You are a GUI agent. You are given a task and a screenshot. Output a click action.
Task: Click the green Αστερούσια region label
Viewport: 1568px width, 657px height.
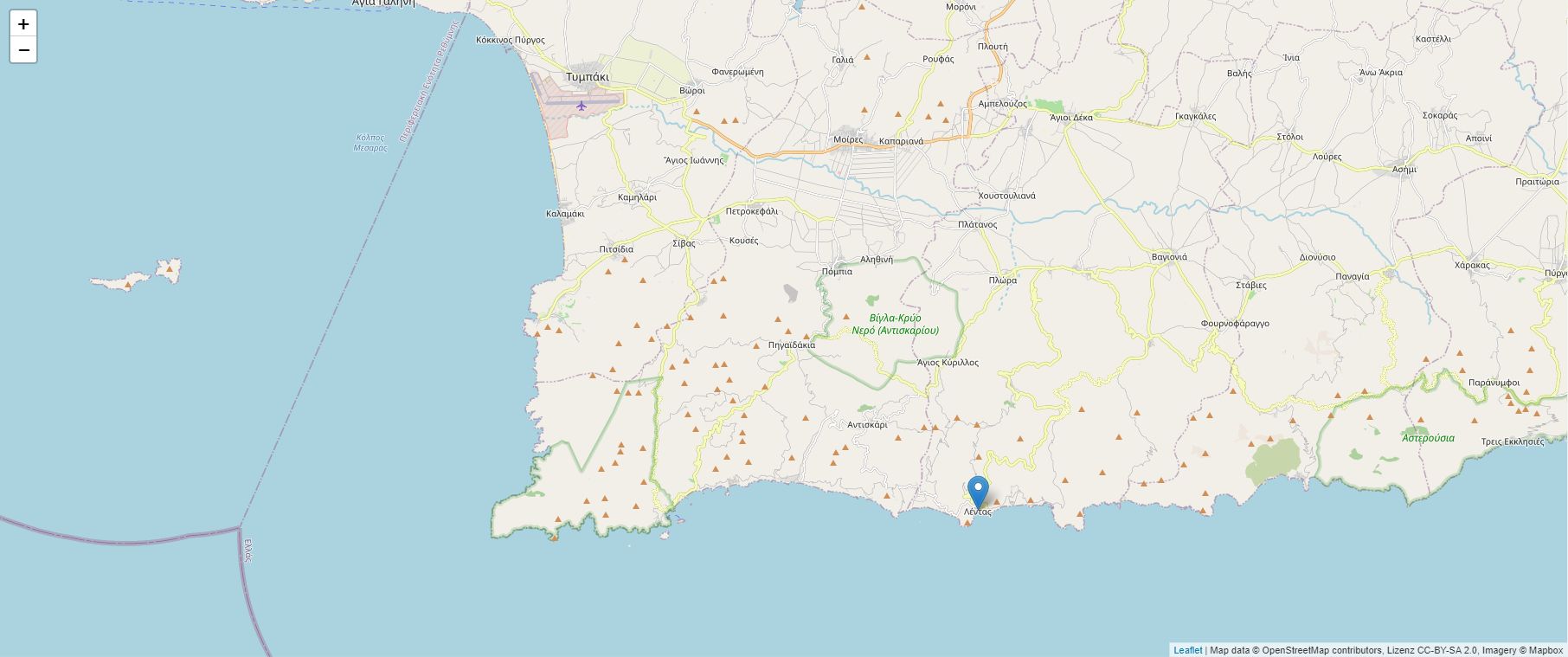(x=1428, y=438)
